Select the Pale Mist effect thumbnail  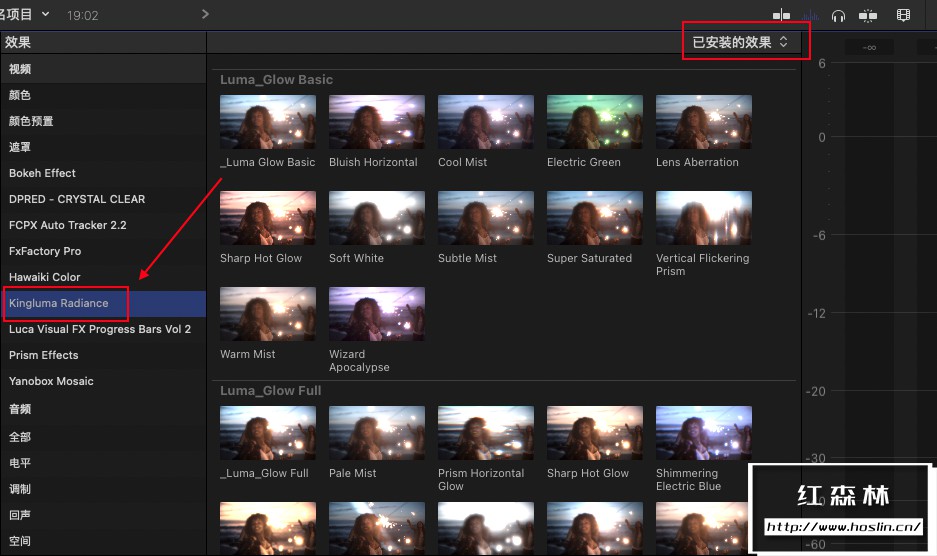376,433
